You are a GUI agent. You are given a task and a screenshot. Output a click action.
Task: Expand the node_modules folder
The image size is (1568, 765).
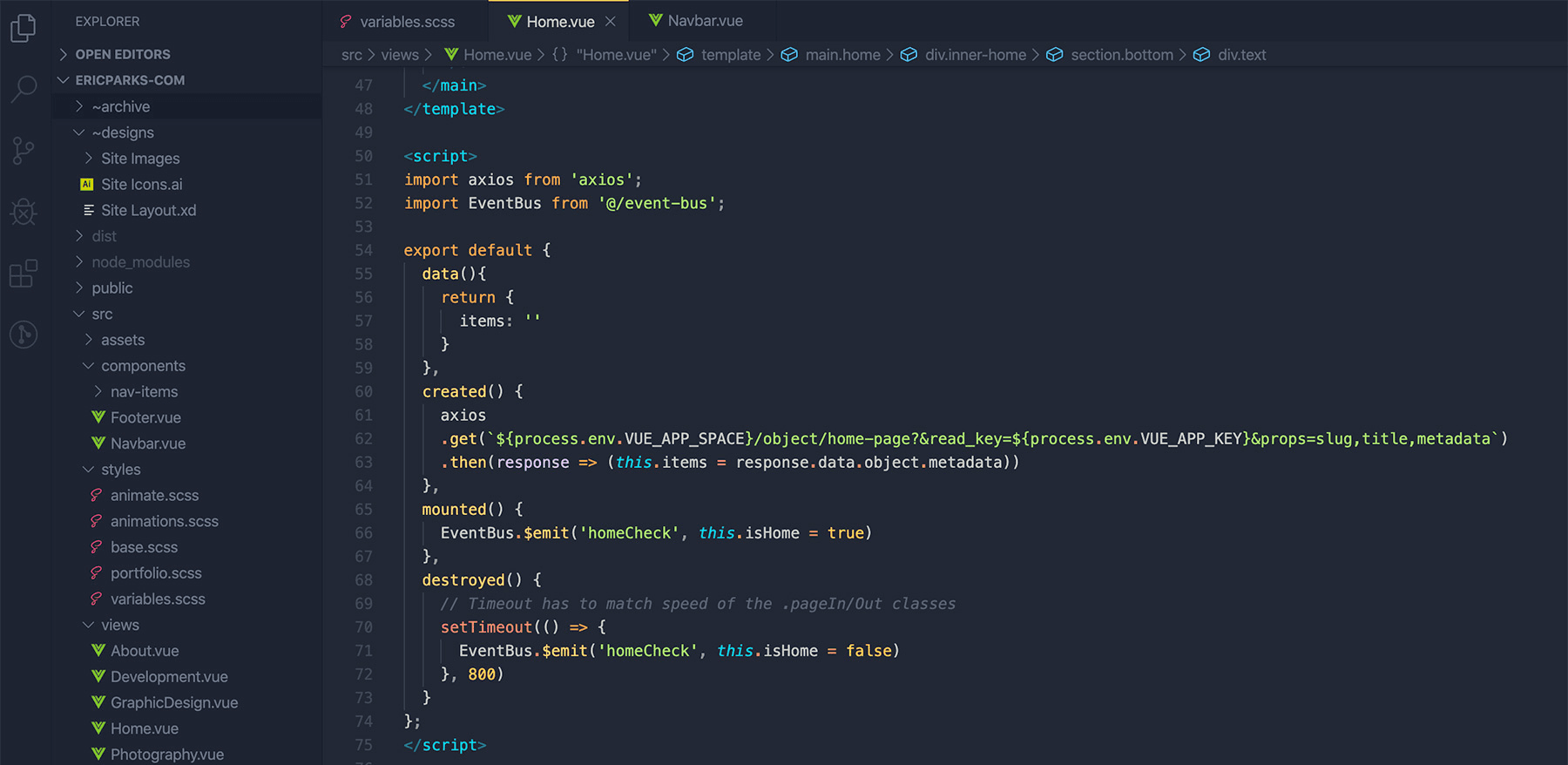(x=79, y=262)
